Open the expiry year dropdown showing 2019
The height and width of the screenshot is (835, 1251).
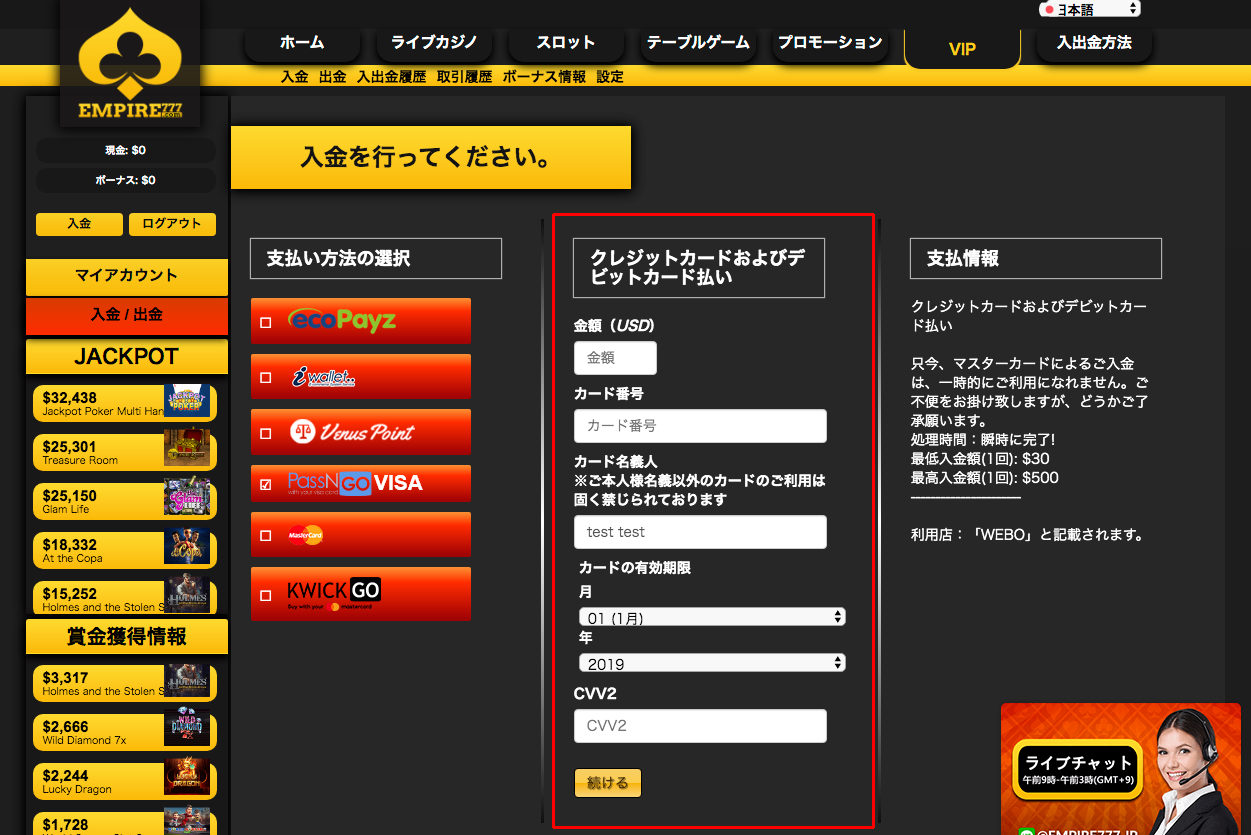(712, 663)
